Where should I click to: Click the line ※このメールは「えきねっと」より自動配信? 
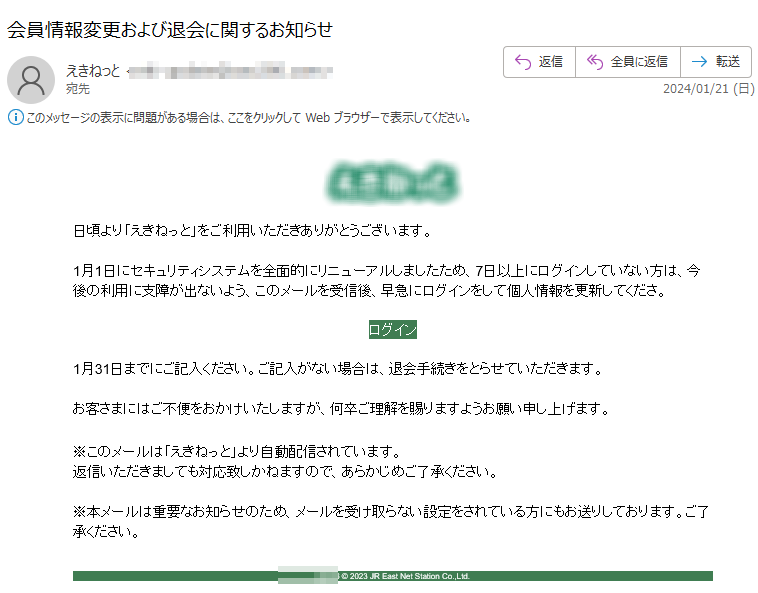tap(237, 451)
